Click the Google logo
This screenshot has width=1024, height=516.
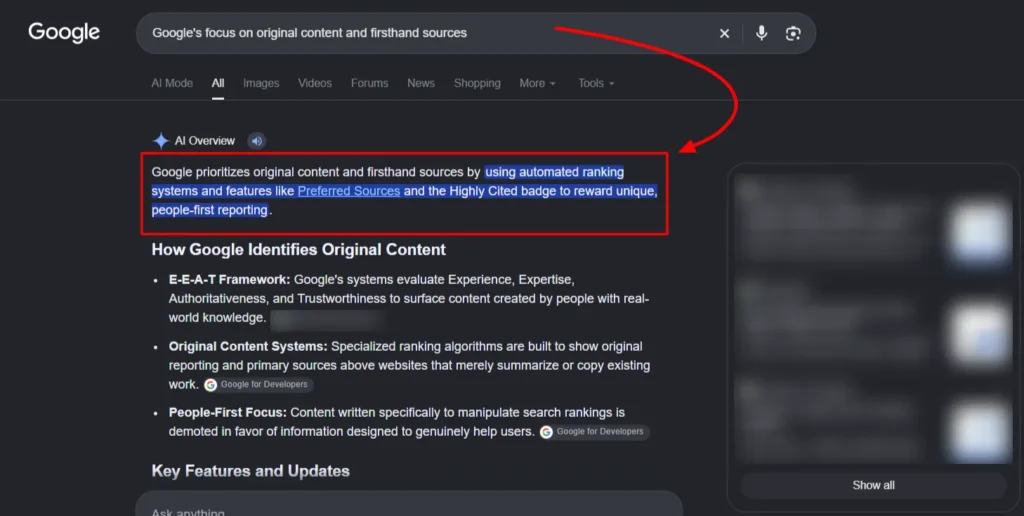coord(64,33)
